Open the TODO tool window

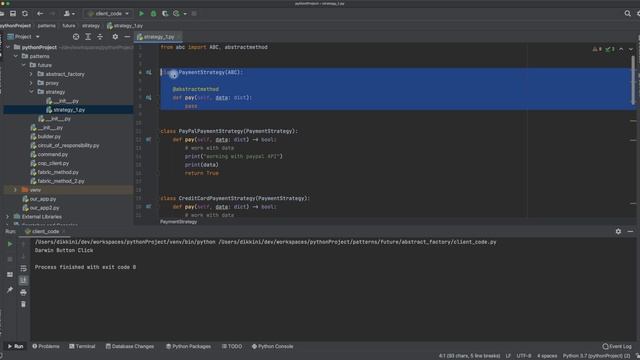232,347
